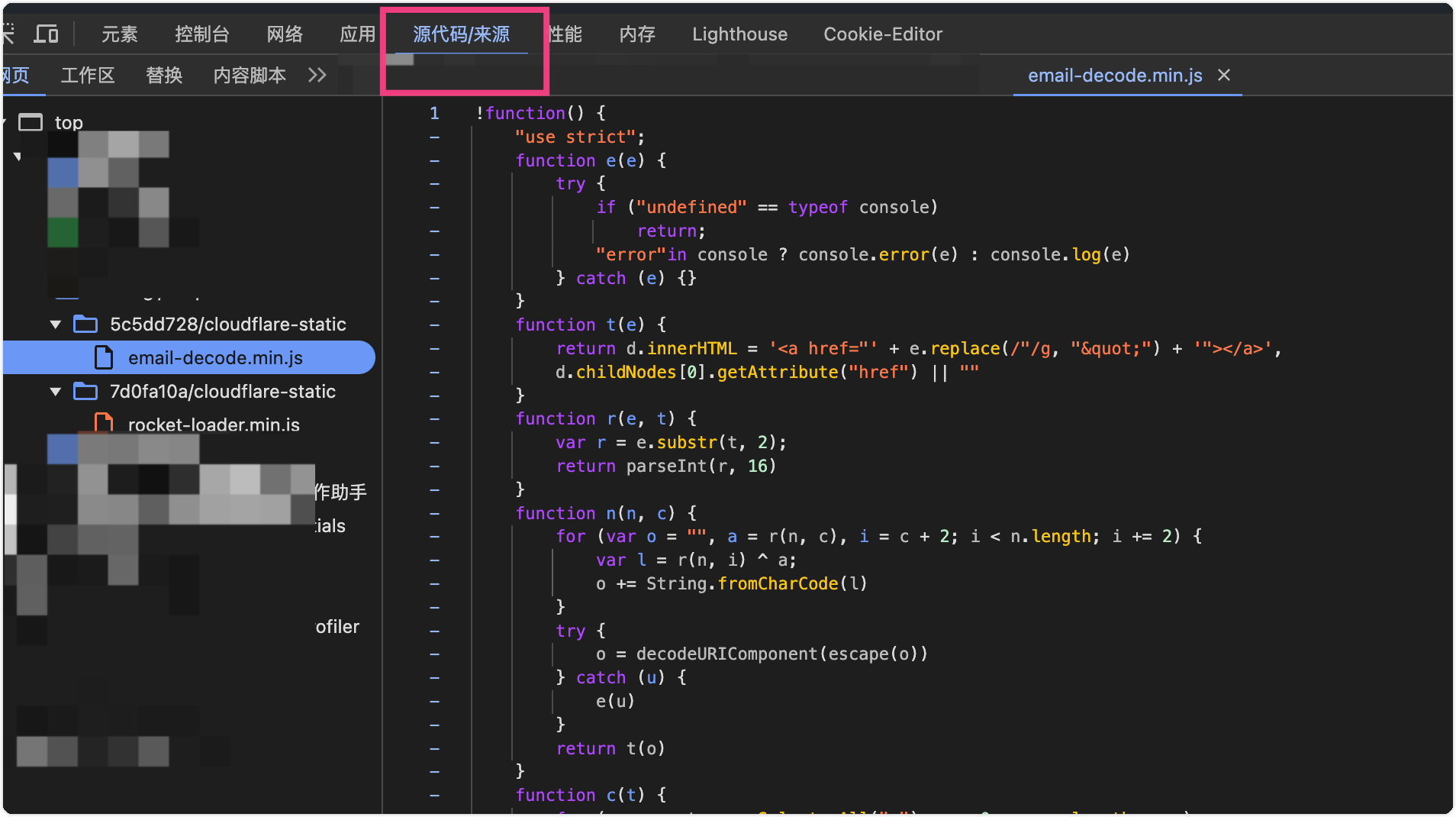Activate the email-decode.min.js editor tab
The width and height of the screenshot is (1456, 817).
(1114, 75)
